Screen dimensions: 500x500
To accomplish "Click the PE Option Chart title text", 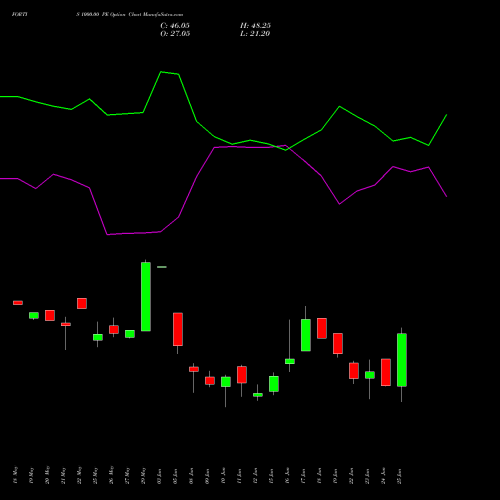I will click(x=122, y=15).
